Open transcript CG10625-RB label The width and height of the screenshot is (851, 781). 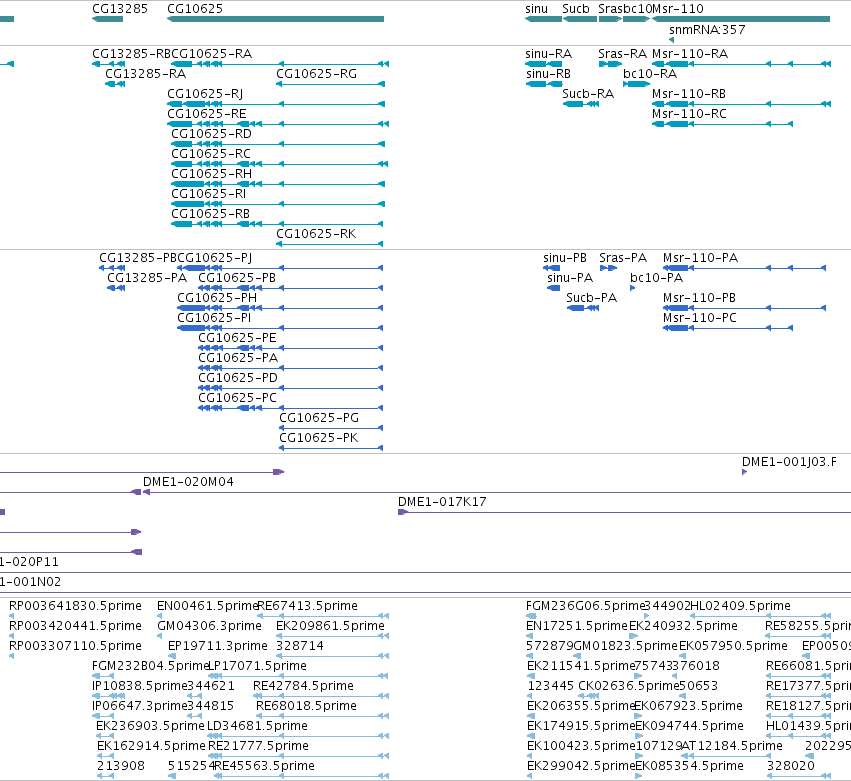[x=210, y=214]
